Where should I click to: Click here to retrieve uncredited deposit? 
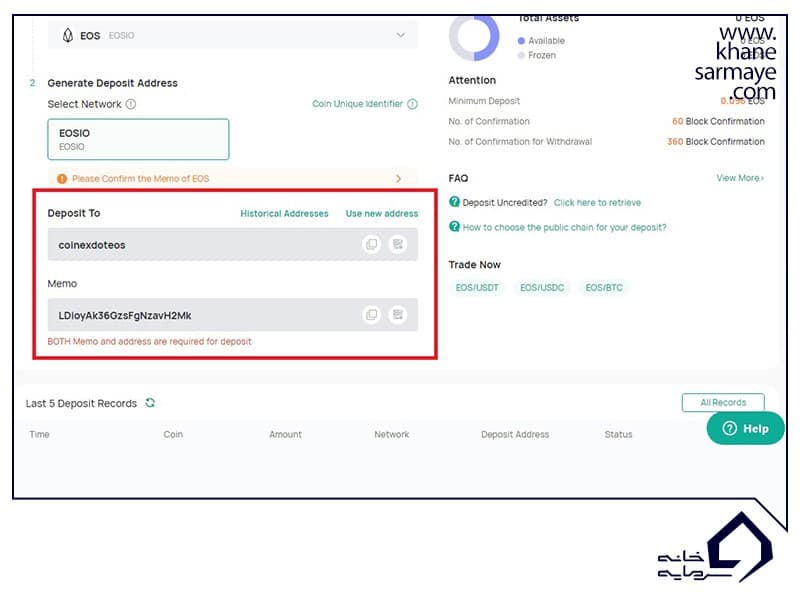point(597,203)
